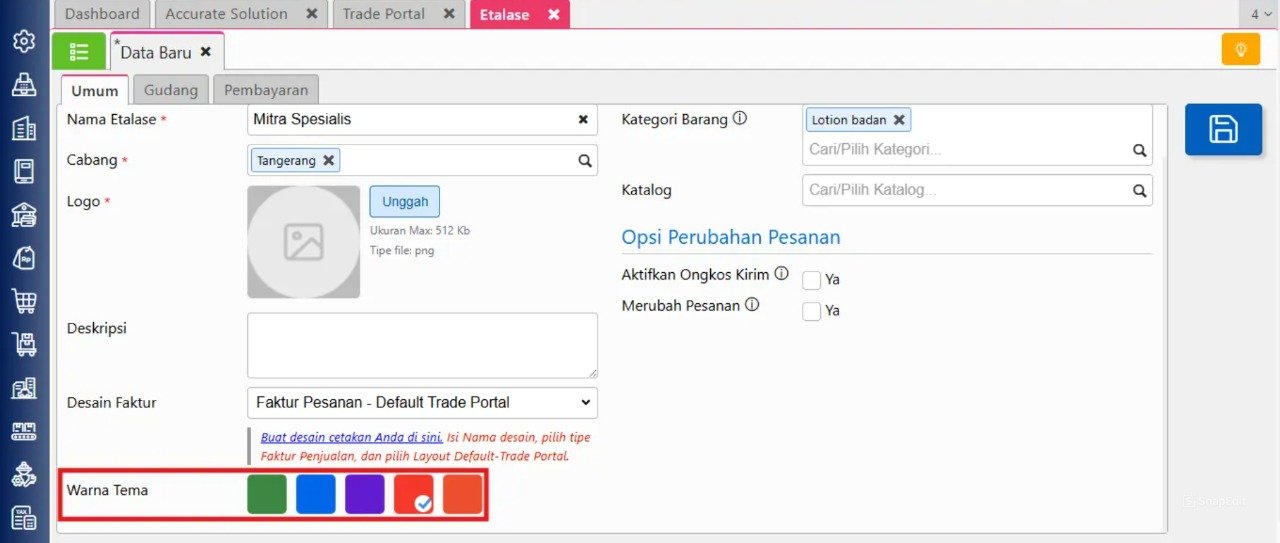The width and height of the screenshot is (1280, 543).
Task: Open the general ledger book icon
Action: 24,171
